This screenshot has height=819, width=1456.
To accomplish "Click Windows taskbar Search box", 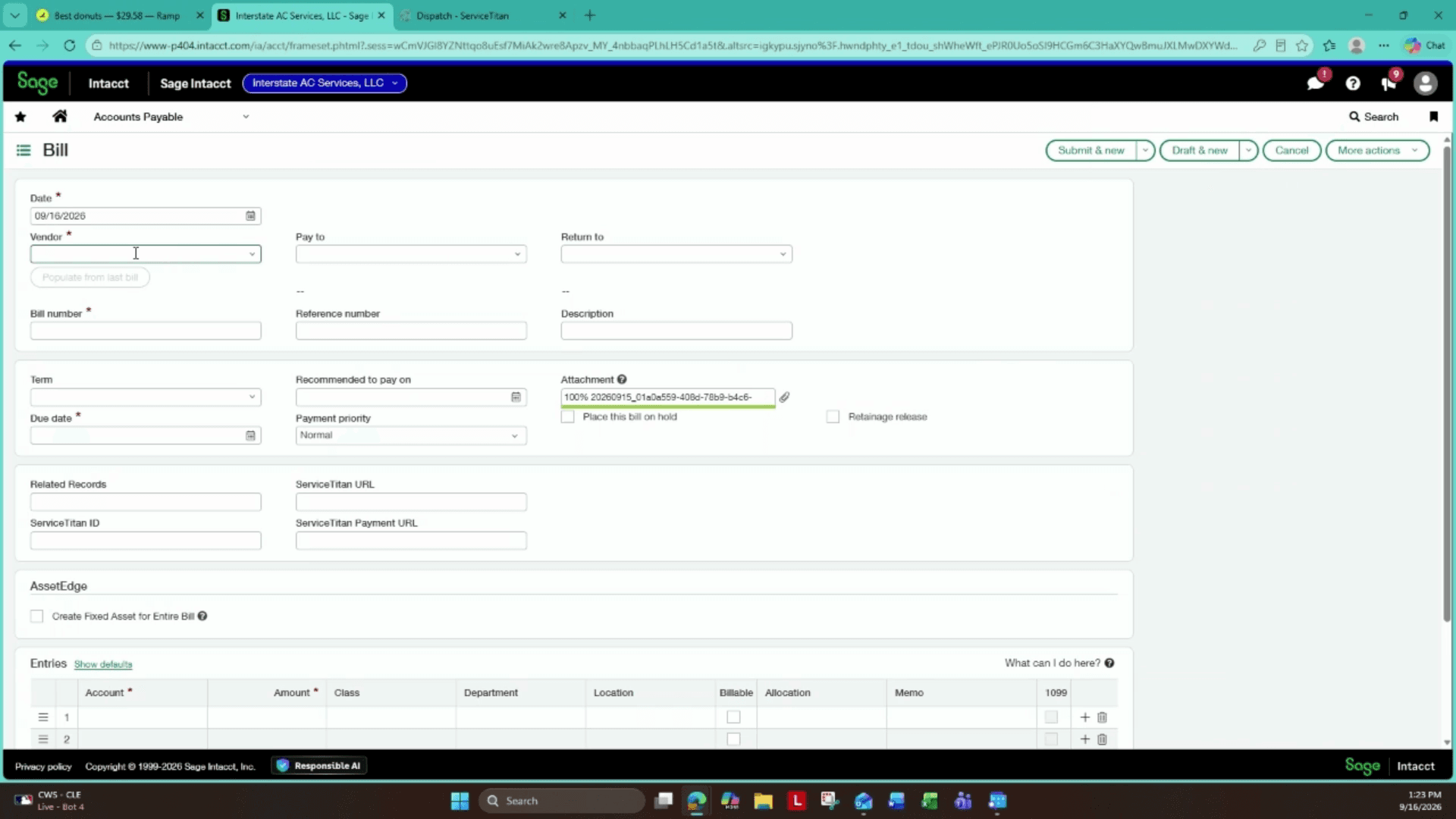I will point(561,801).
